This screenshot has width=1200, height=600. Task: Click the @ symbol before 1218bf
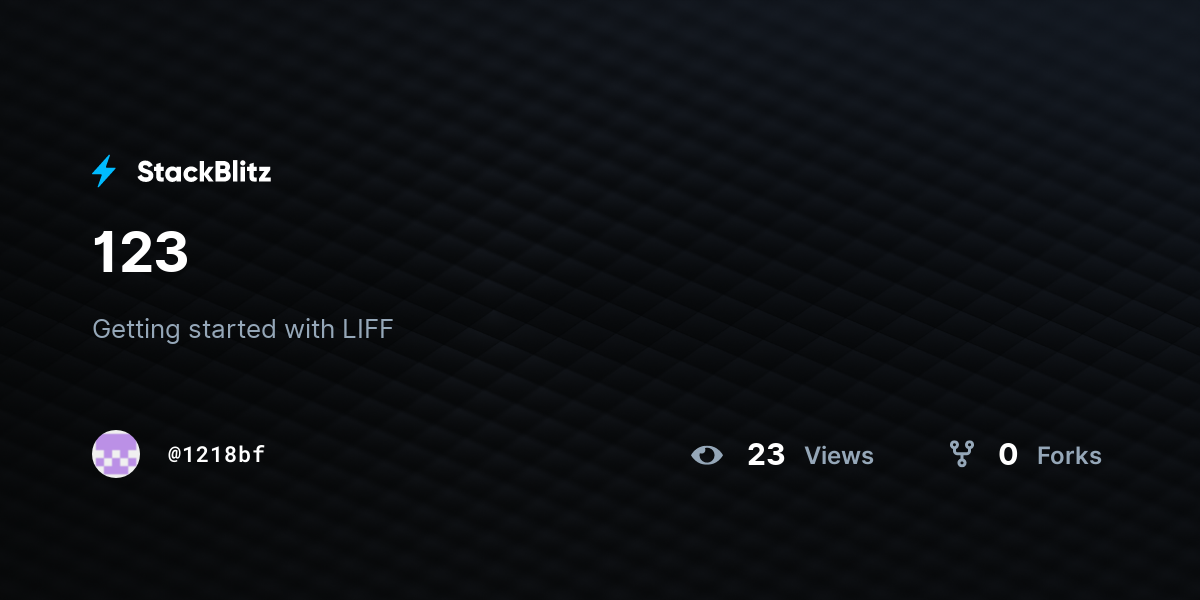pyautogui.click(x=174, y=455)
